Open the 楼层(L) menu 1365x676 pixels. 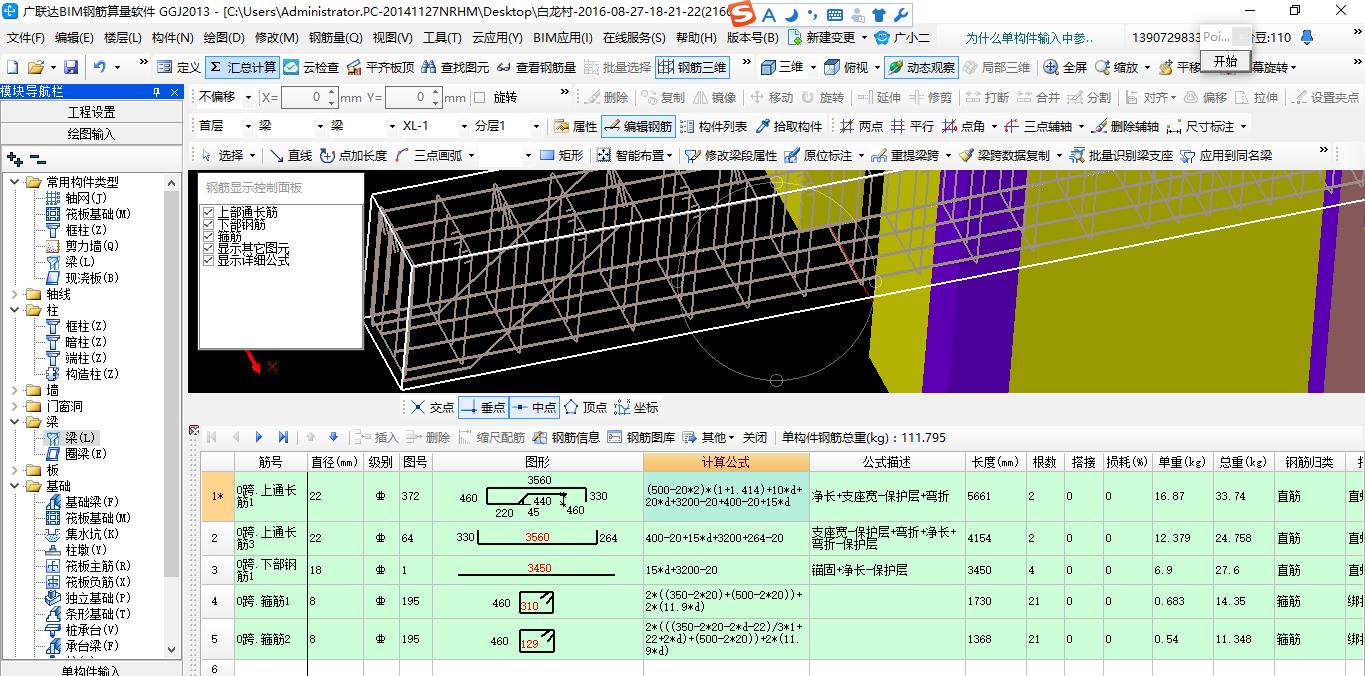(122, 38)
